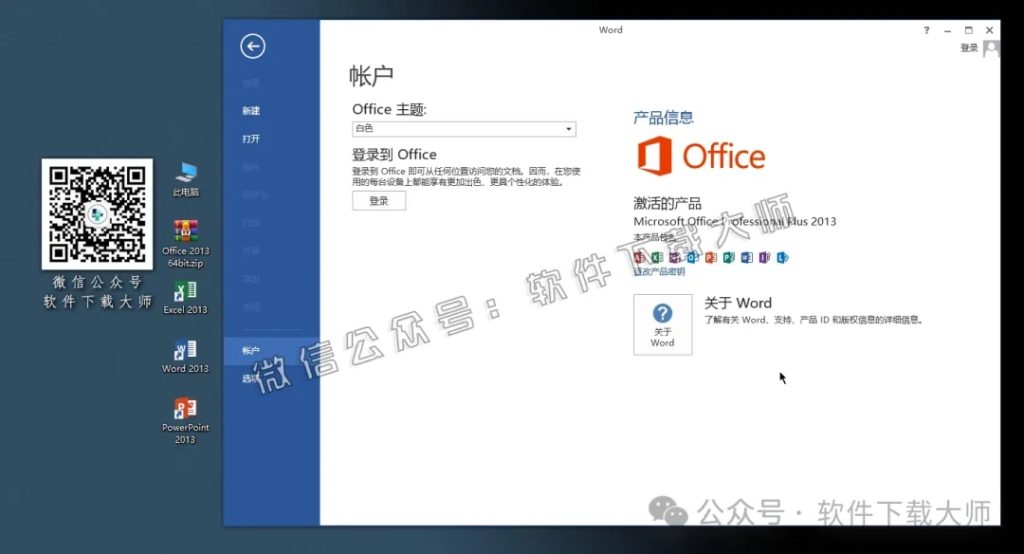Click the 产品信息 heading
The image size is (1024, 554).
[x=664, y=118]
